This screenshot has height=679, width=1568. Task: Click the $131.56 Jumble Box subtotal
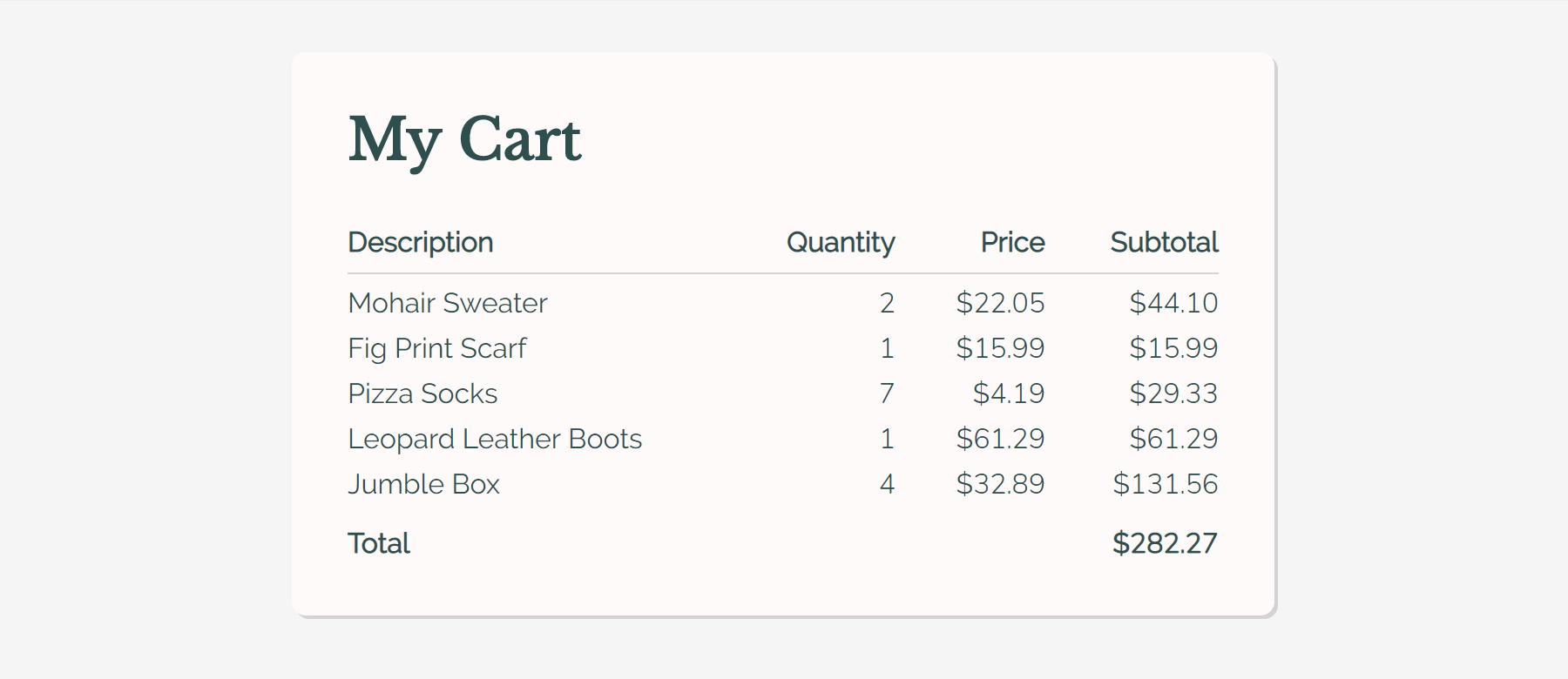coord(1166,484)
